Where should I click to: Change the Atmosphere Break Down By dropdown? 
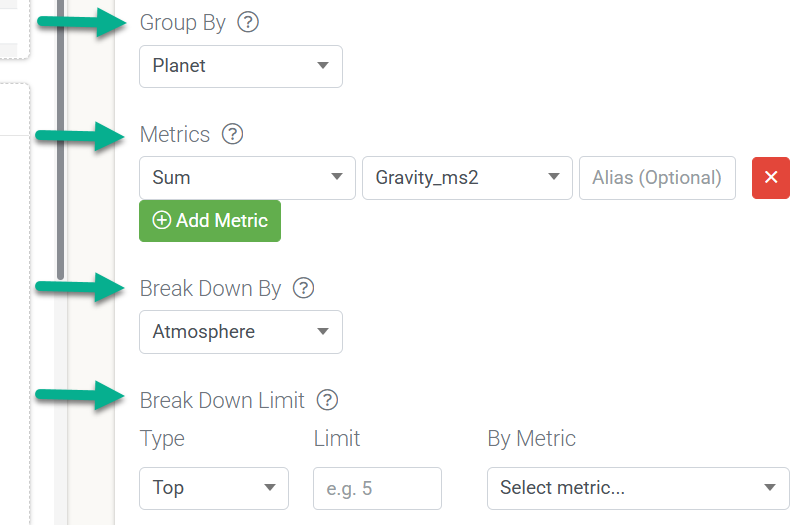click(x=241, y=332)
